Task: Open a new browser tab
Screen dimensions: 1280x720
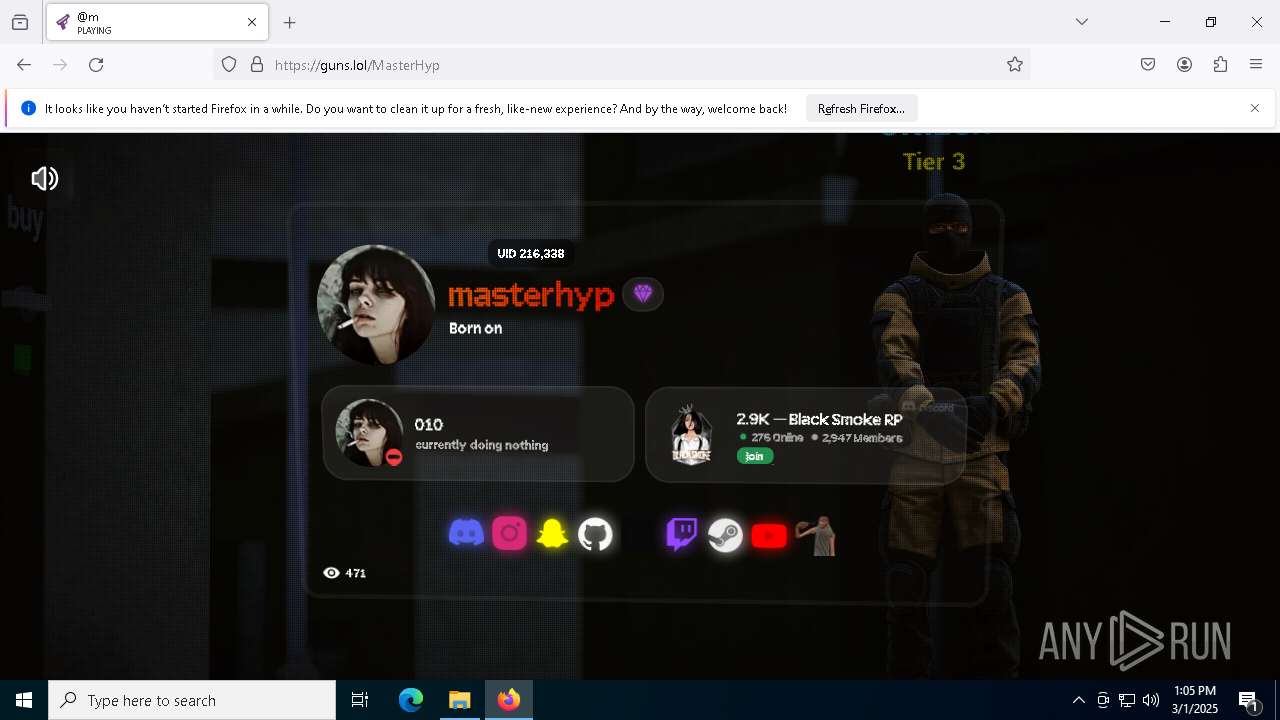Action: pyautogui.click(x=290, y=22)
